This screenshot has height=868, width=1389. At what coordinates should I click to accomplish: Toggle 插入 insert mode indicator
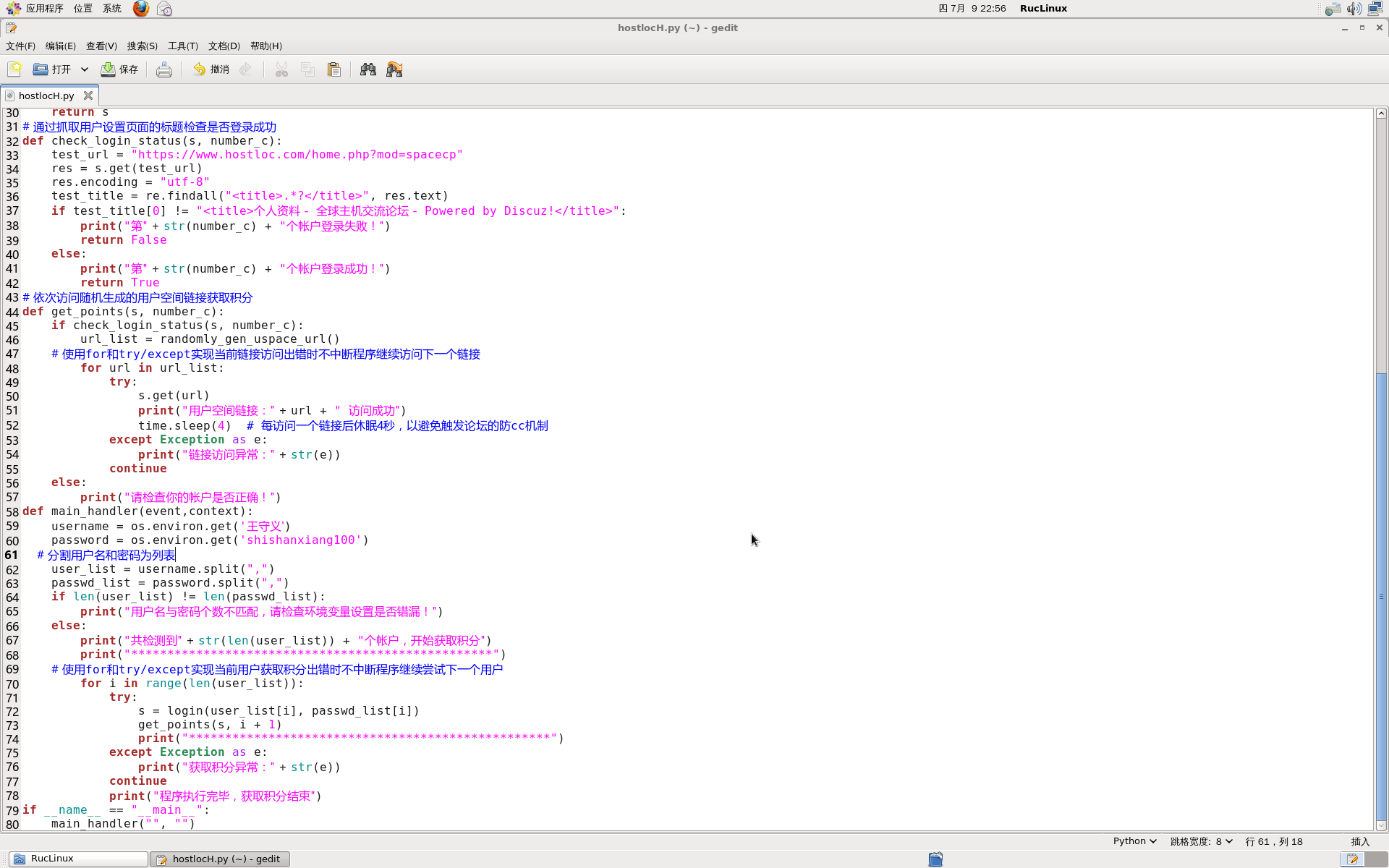pyautogui.click(x=1360, y=841)
